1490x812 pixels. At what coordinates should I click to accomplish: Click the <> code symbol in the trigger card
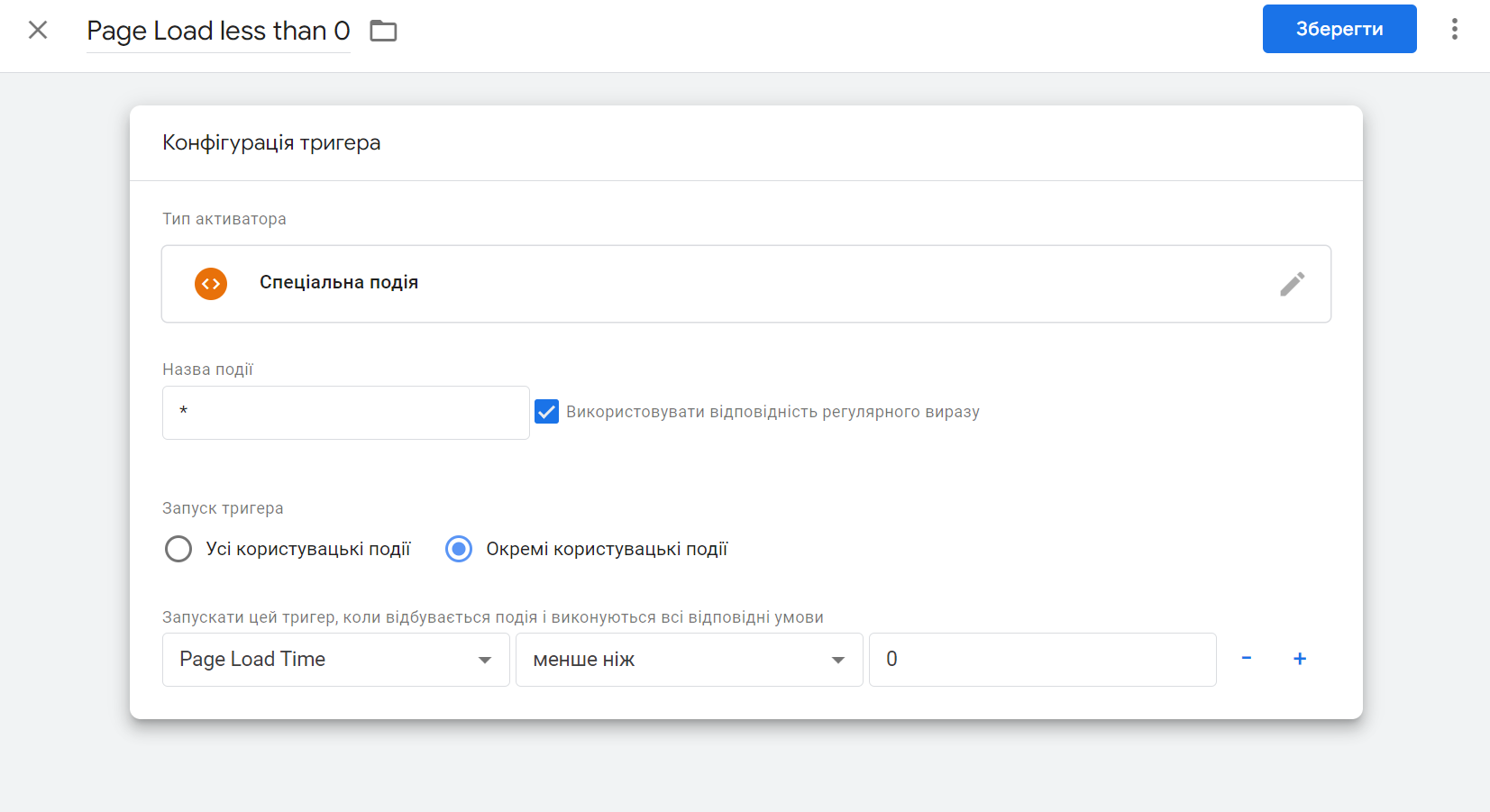click(x=210, y=283)
